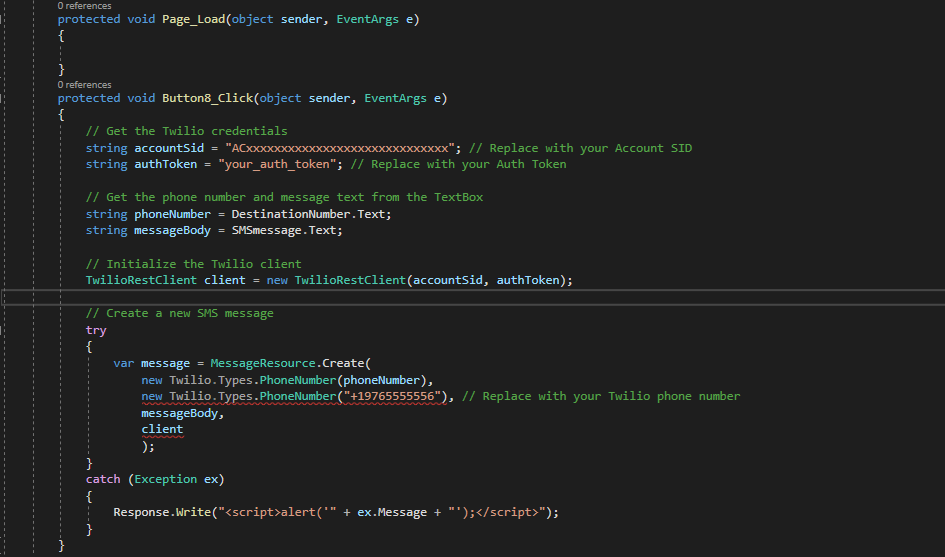Click the "');</script>" closing string literal
The width and height of the screenshot is (945, 557).
[497, 512]
